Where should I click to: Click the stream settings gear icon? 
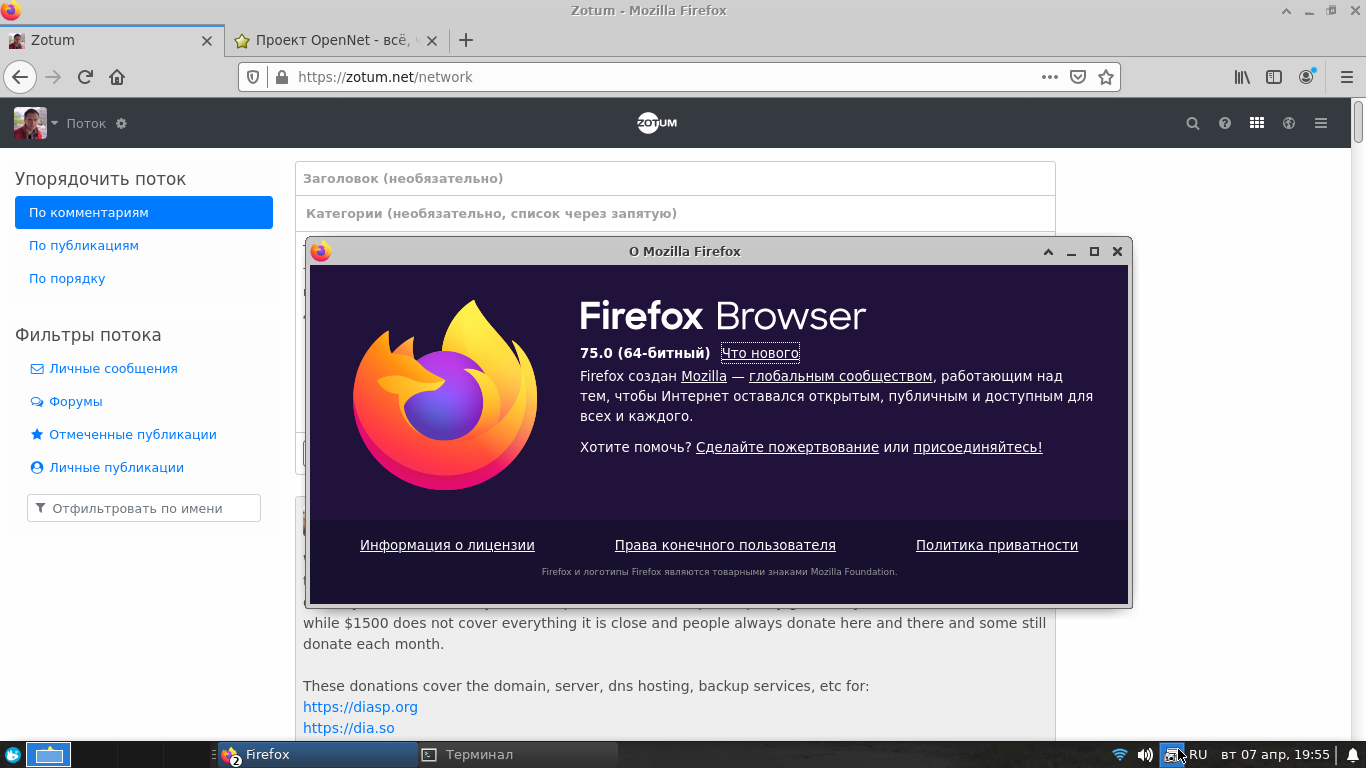pos(122,124)
